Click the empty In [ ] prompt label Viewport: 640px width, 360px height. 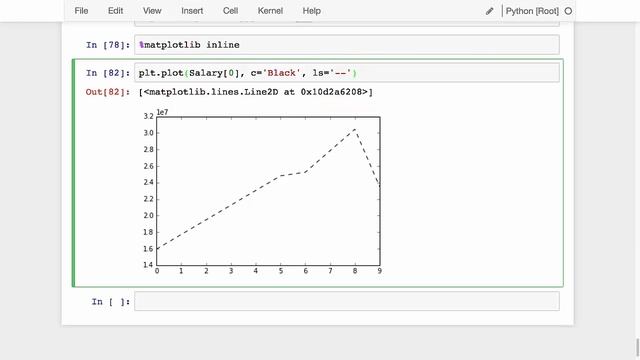tap(111, 302)
